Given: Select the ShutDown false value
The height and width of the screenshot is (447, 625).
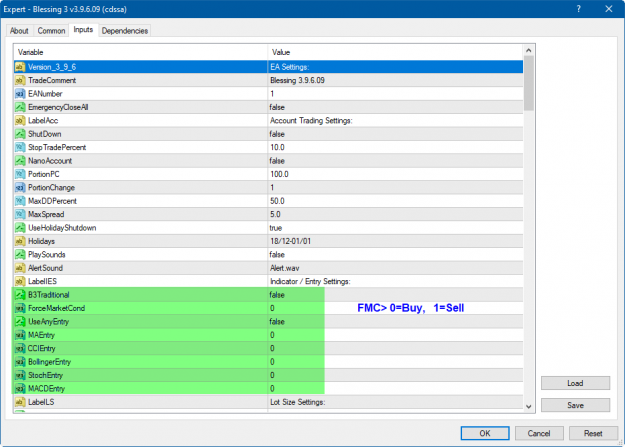Looking at the screenshot, I should [277, 134].
